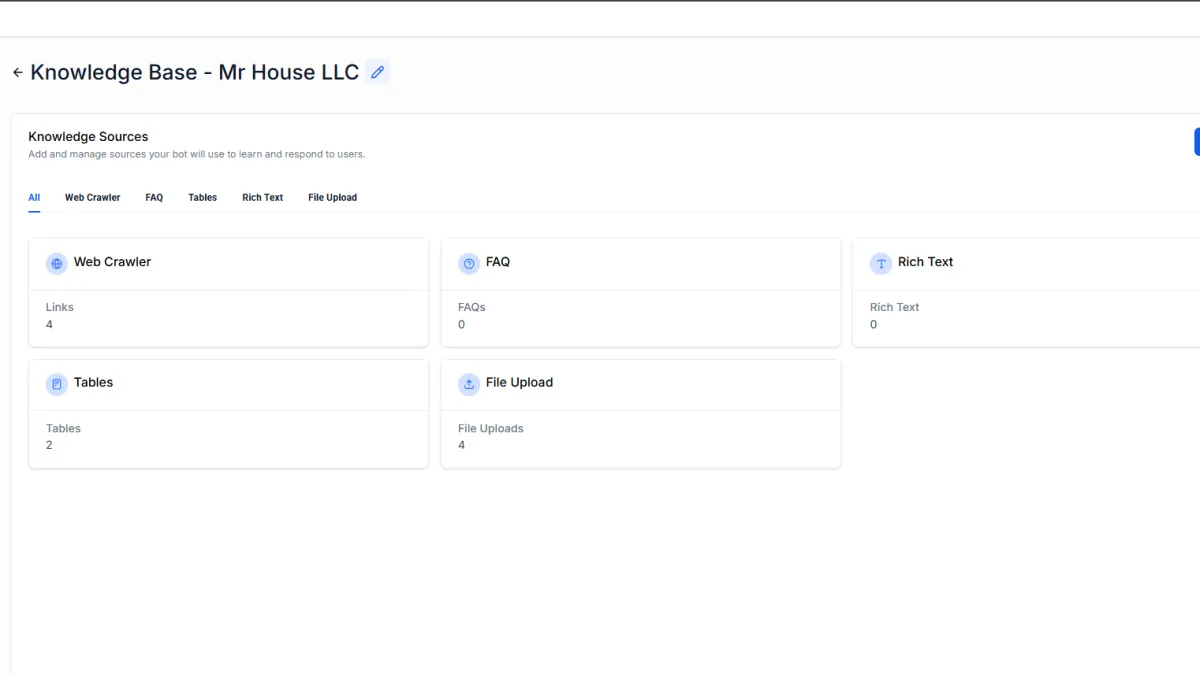1200x674 pixels.
Task: Open the Tables tab
Action: pos(202,197)
